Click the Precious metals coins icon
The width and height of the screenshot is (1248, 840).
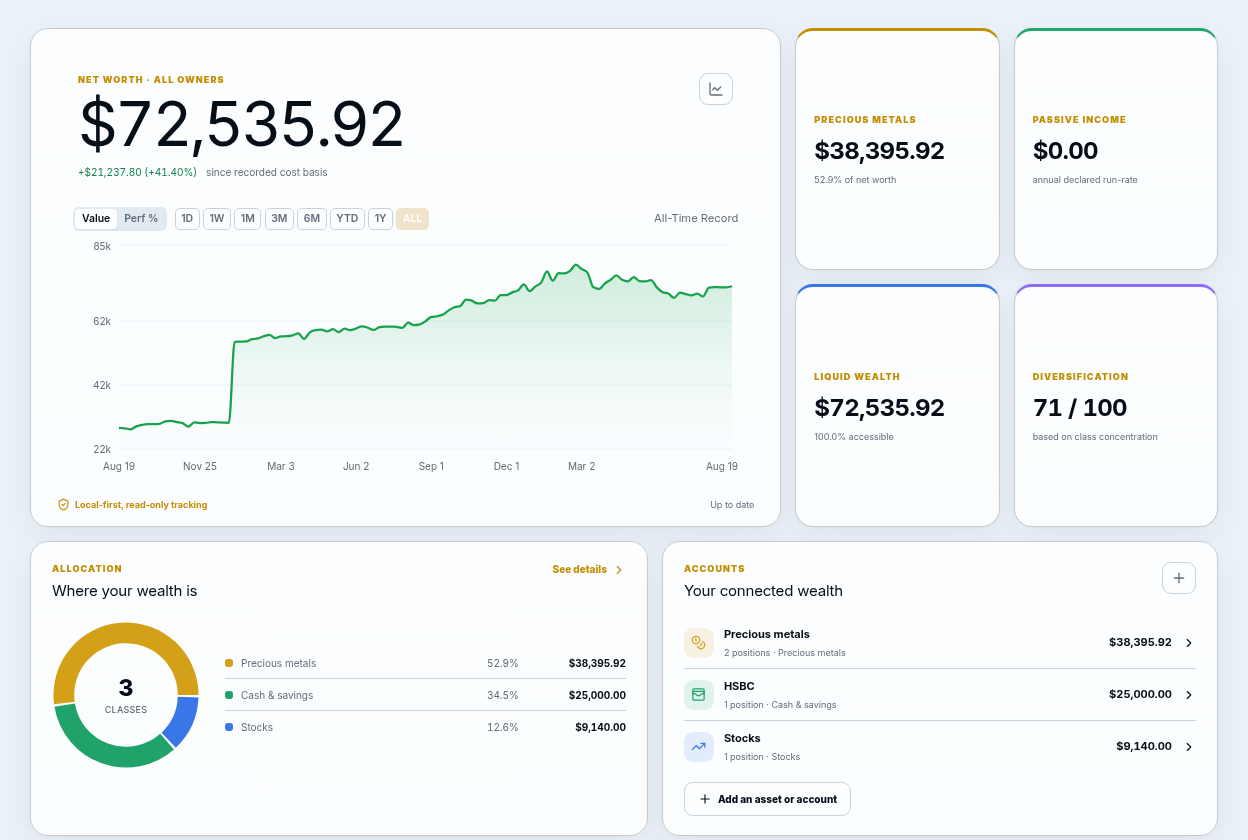pyautogui.click(x=699, y=643)
